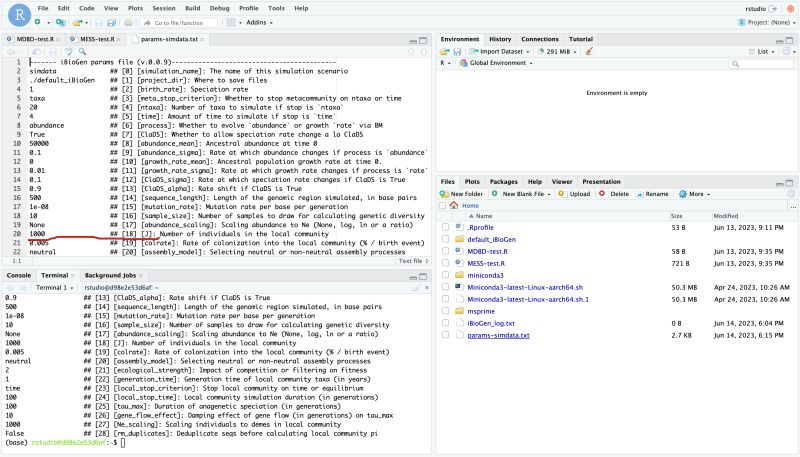Switch to the Packages tab
The image size is (800, 457).
coord(504,182)
